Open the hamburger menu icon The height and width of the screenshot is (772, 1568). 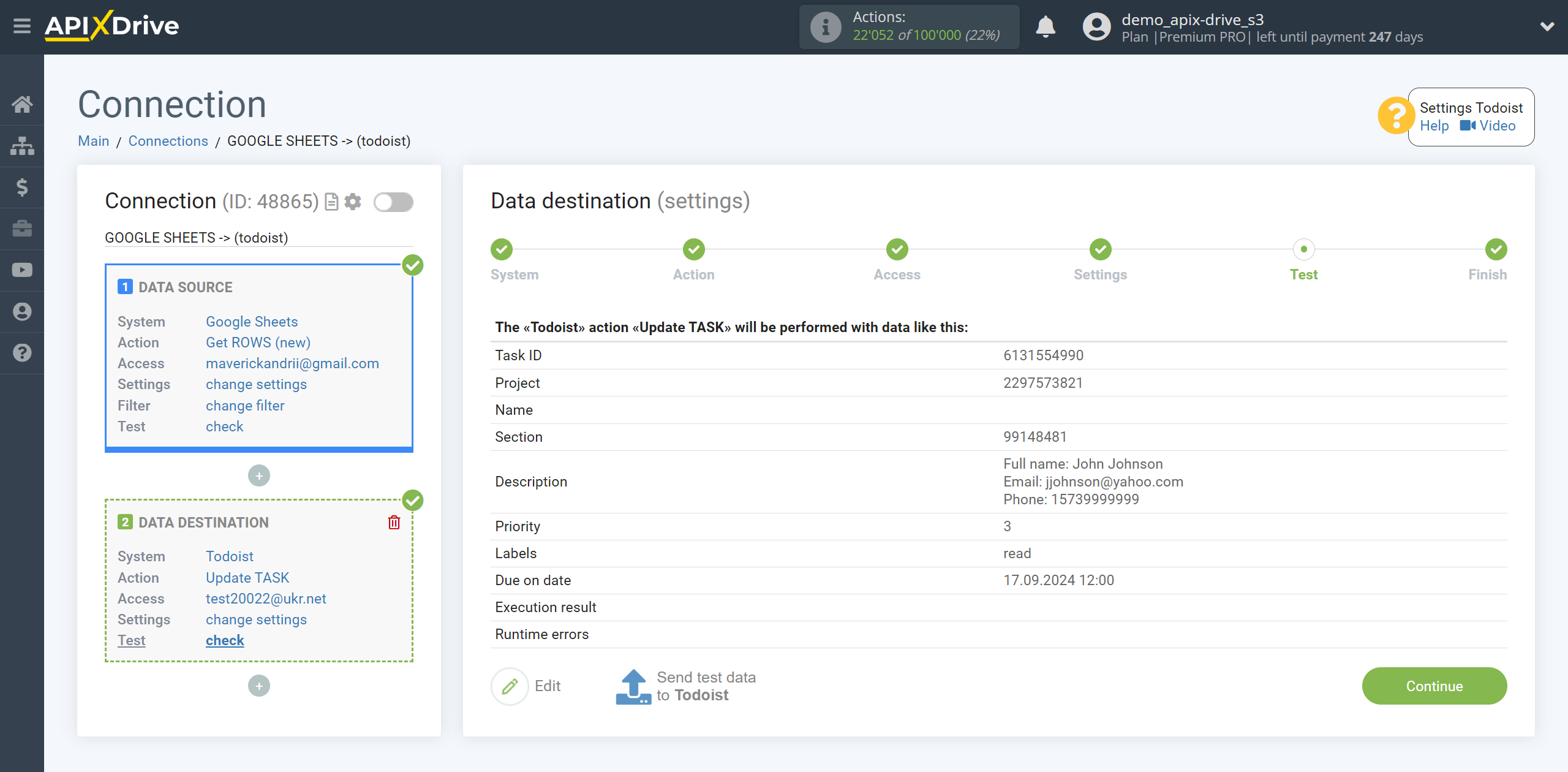click(22, 26)
